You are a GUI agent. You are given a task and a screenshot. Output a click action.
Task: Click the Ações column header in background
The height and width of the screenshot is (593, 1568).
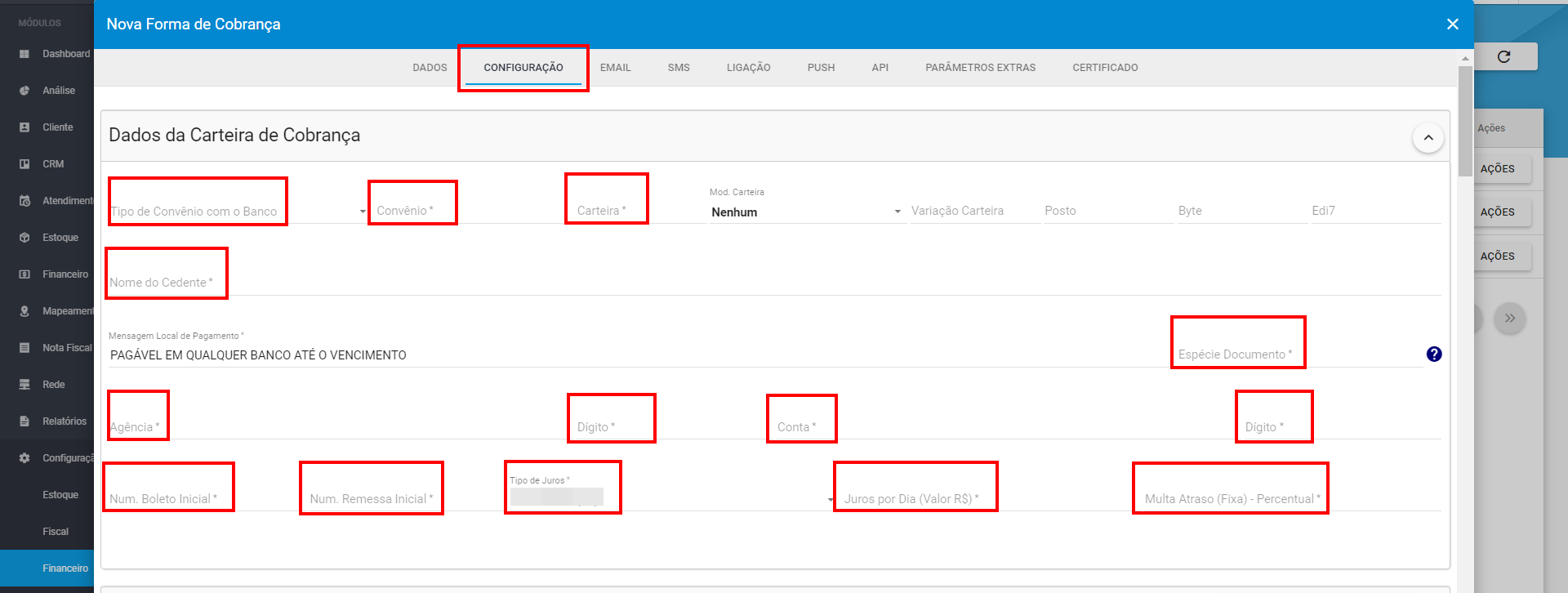1491,128
